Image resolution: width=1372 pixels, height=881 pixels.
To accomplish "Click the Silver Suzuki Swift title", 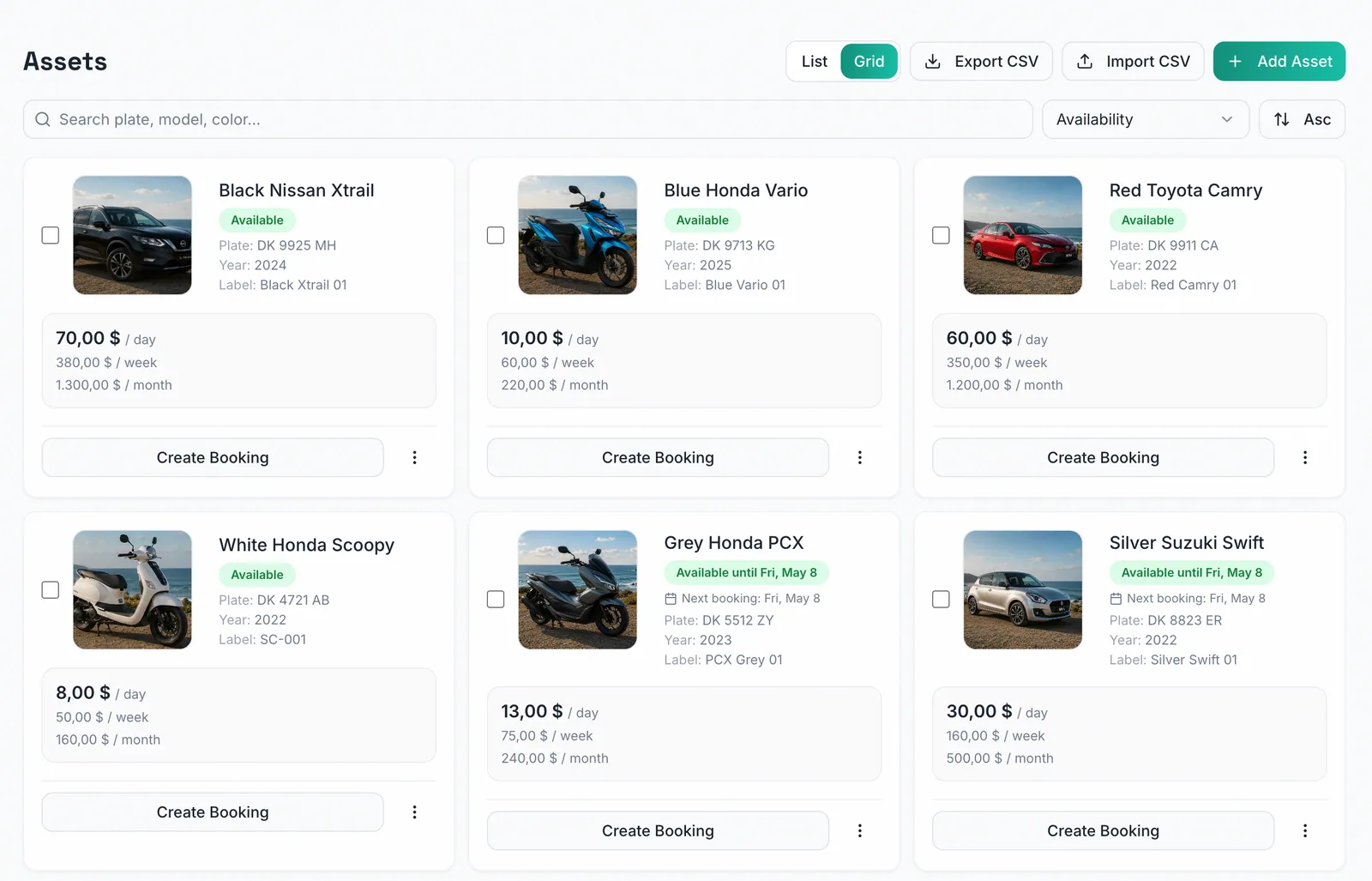I will [x=1187, y=542].
